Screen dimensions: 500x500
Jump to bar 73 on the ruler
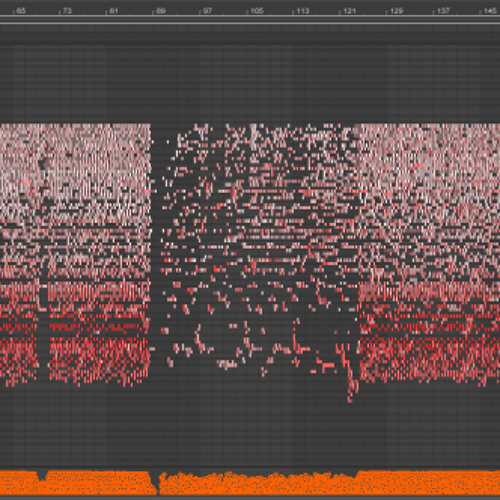coord(67,11)
